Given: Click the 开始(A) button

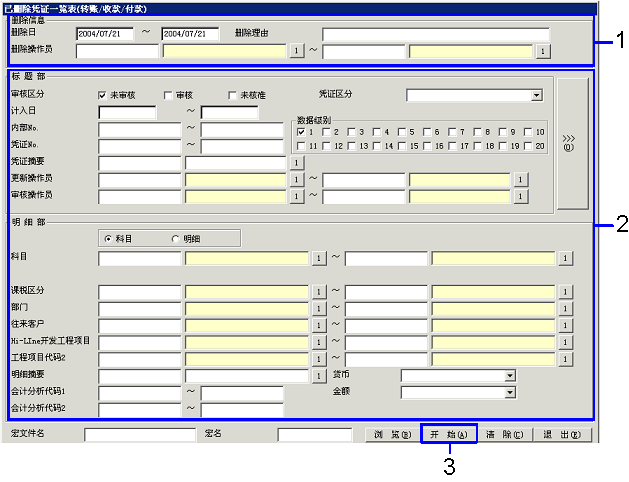Looking at the screenshot, I should (447, 435).
